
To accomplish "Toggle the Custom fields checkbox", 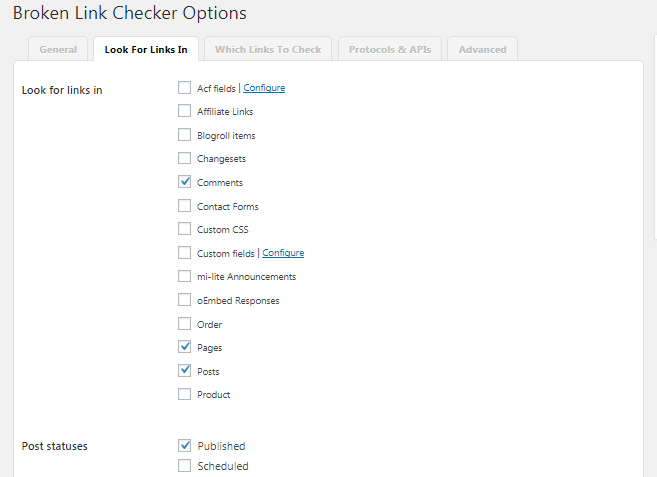I will pyautogui.click(x=184, y=253).
